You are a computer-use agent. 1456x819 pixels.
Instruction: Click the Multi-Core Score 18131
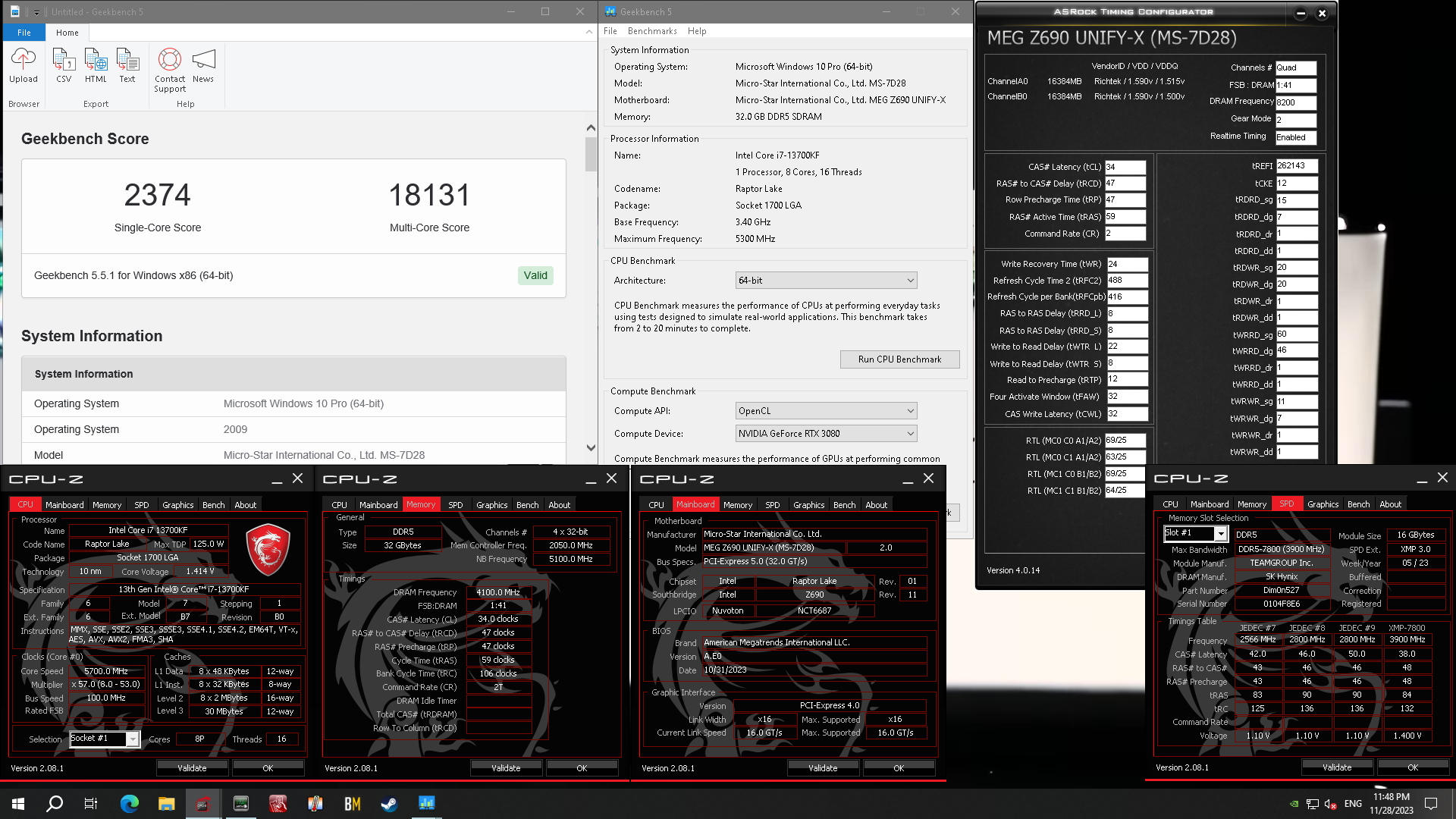[x=429, y=196]
